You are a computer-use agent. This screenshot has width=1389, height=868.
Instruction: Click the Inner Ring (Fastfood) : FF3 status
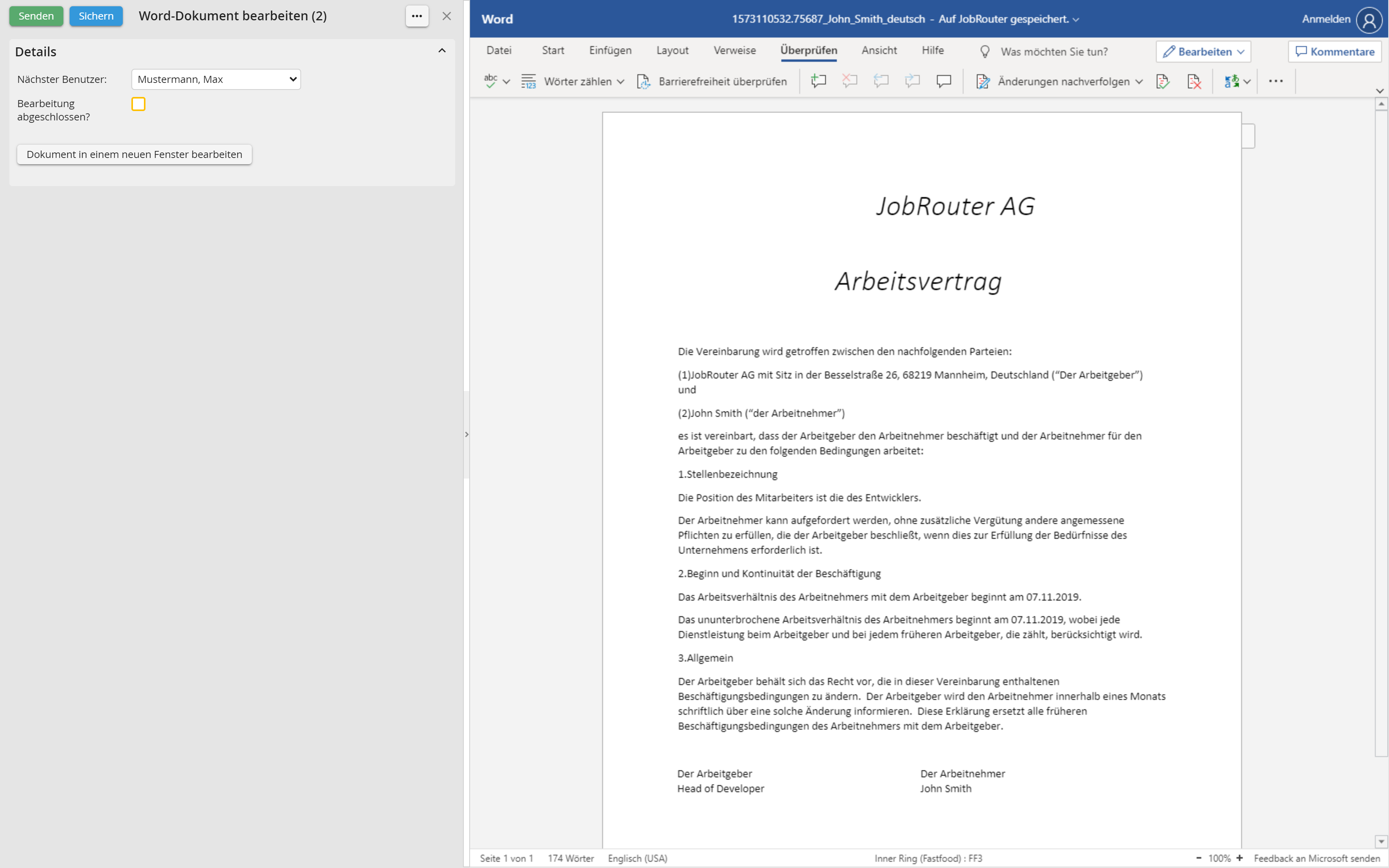928,858
